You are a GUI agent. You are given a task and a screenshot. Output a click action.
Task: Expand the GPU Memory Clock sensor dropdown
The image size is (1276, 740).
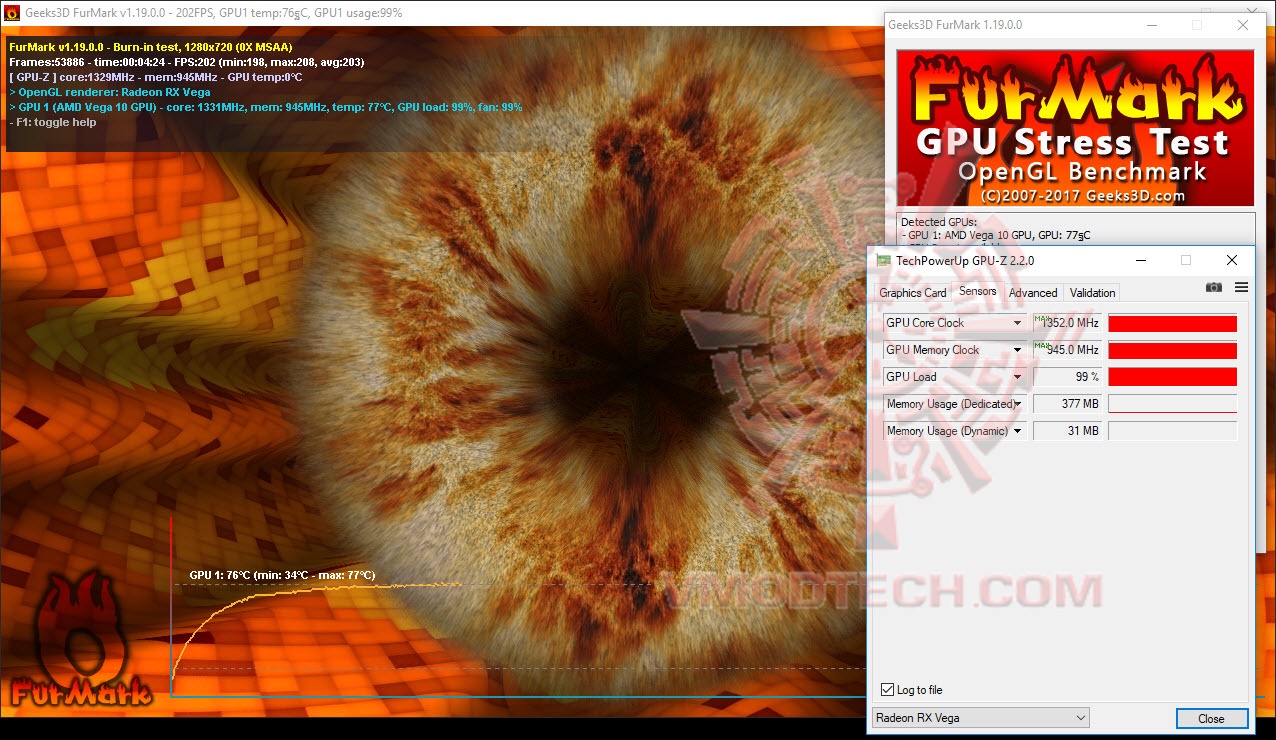coord(1018,350)
